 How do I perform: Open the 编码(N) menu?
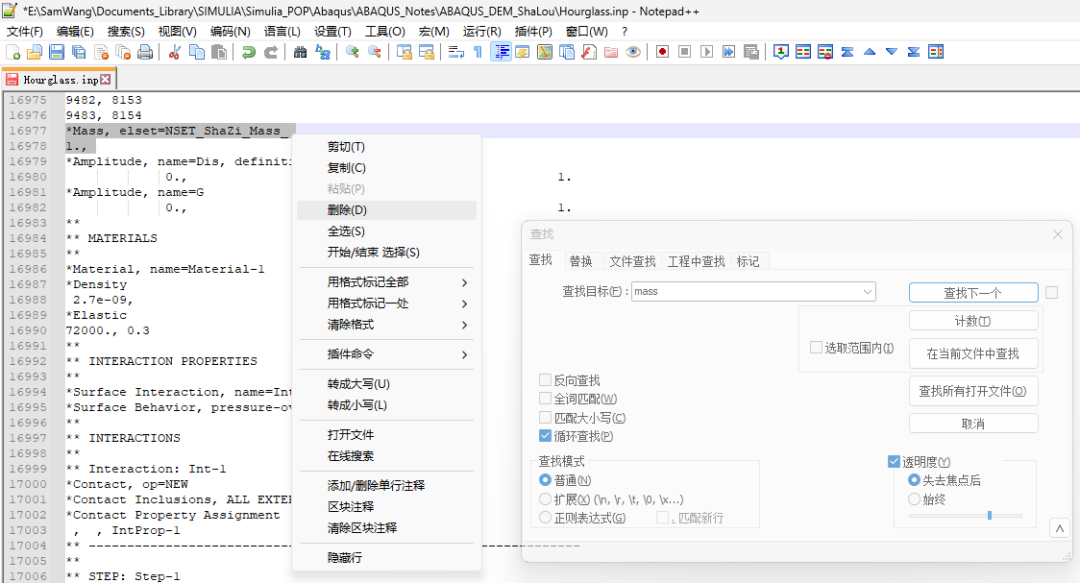[x=230, y=32]
